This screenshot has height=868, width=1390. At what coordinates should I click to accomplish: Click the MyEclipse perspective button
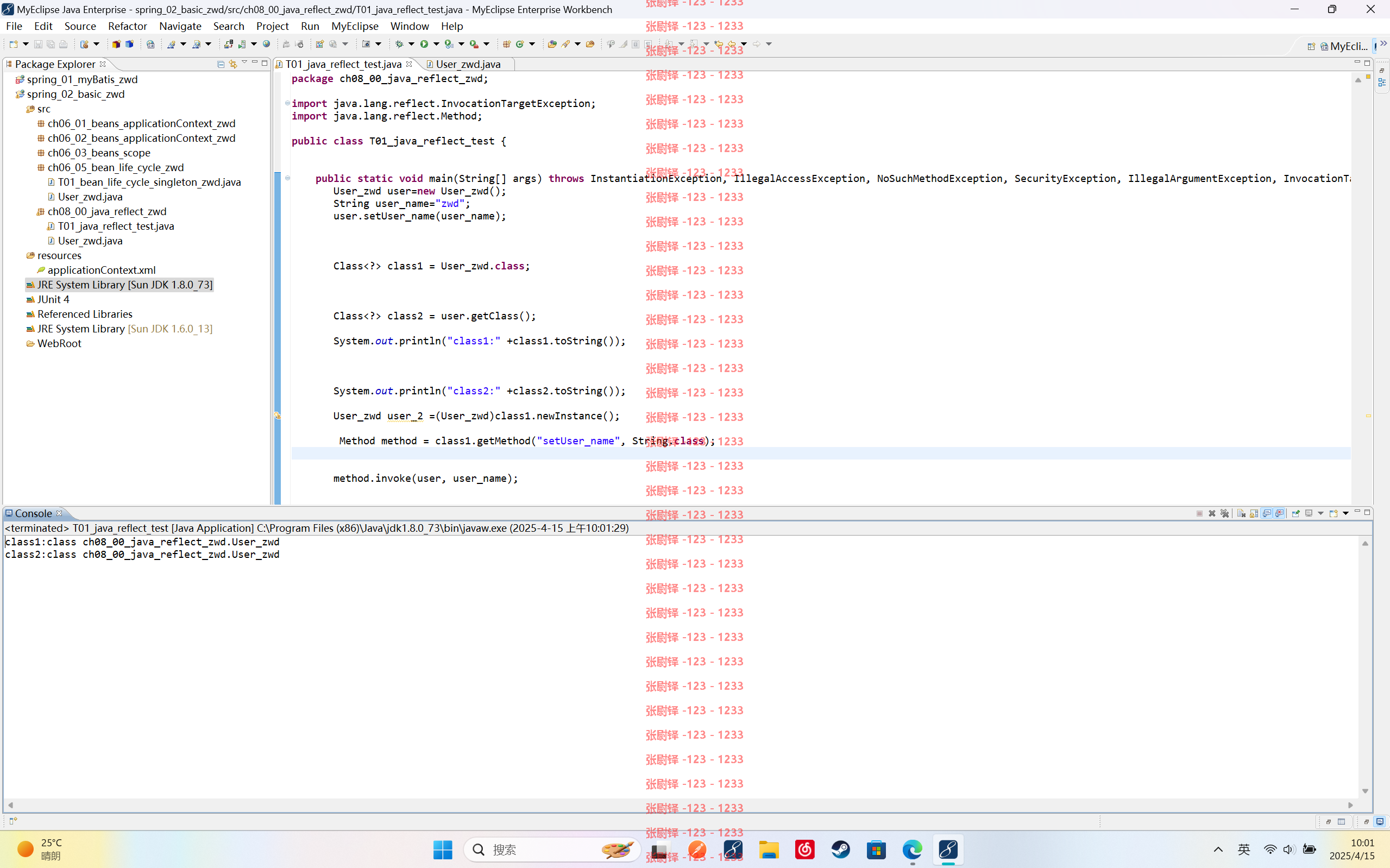[1344, 47]
